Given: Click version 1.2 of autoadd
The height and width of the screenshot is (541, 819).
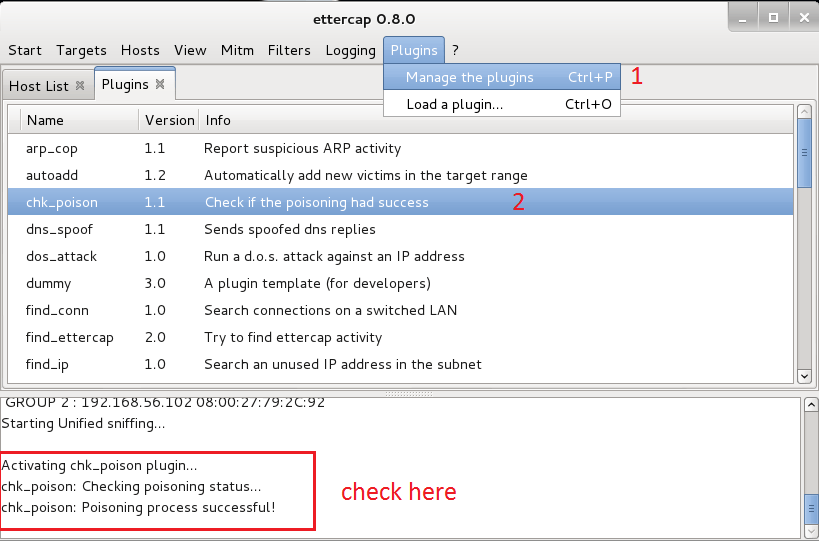Looking at the screenshot, I should [x=155, y=175].
